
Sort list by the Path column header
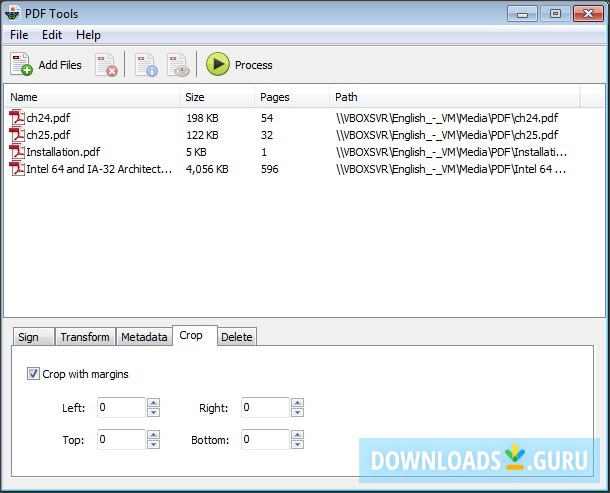point(455,97)
